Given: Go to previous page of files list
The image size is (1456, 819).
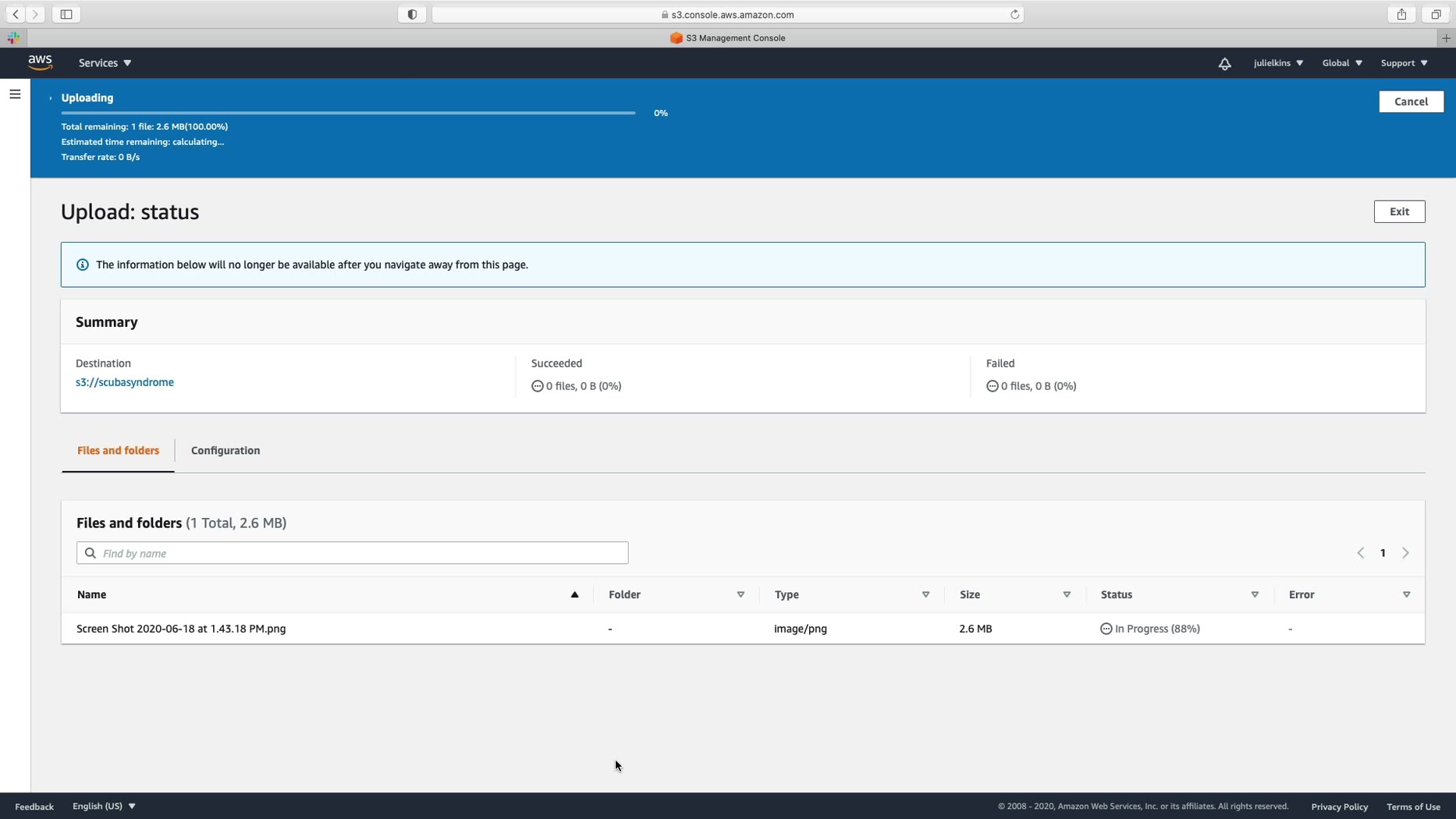Looking at the screenshot, I should (1360, 553).
